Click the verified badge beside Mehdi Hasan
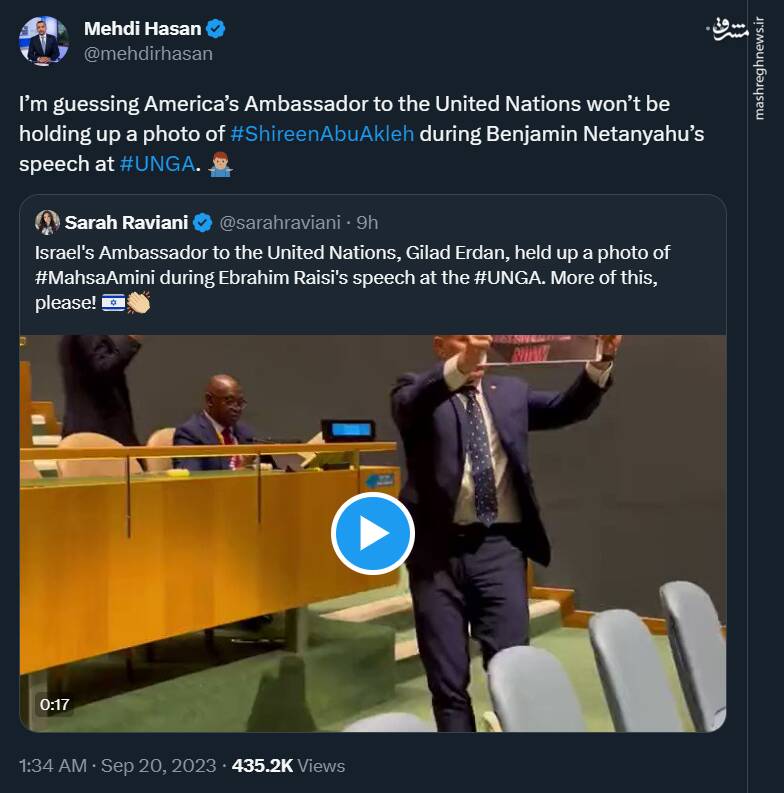The height and width of the screenshot is (793, 784). 215,29
